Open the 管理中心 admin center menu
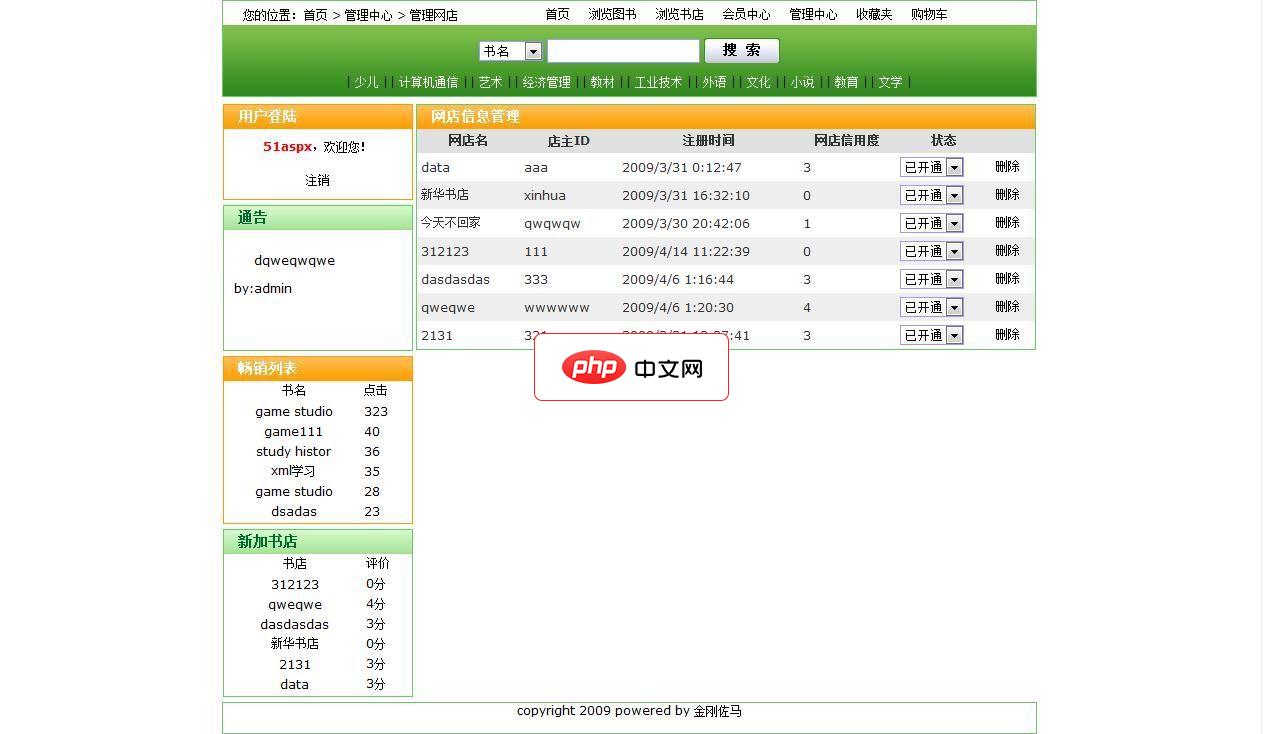The width and height of the screenshot is (1263, 734). [x=812, y=14]
